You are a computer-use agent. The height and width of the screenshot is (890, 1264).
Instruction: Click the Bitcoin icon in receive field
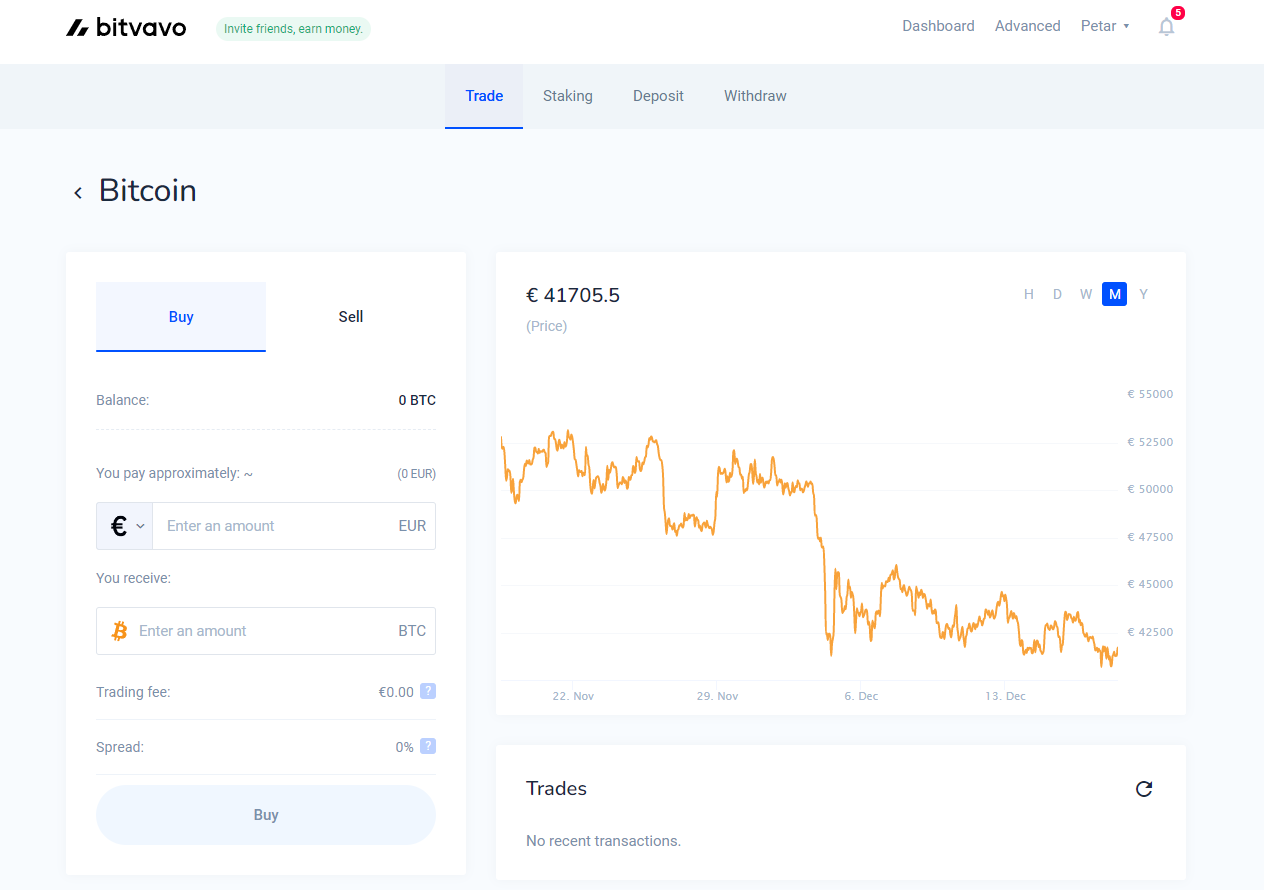[x=120, y=631]
